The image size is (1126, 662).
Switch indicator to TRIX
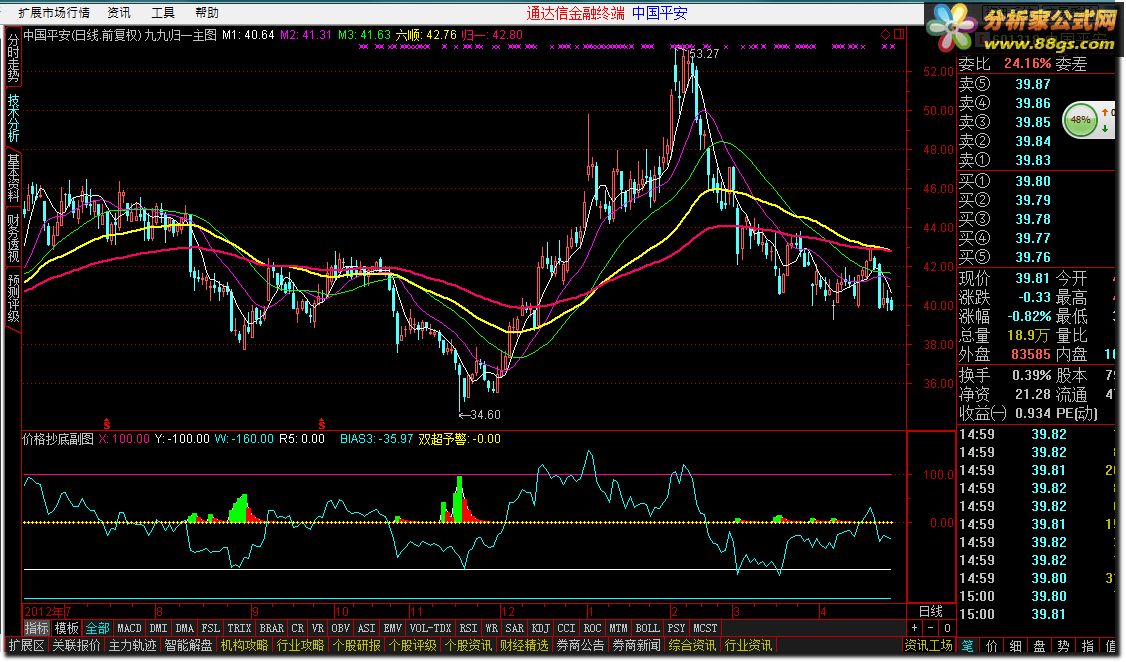[239, 628]
